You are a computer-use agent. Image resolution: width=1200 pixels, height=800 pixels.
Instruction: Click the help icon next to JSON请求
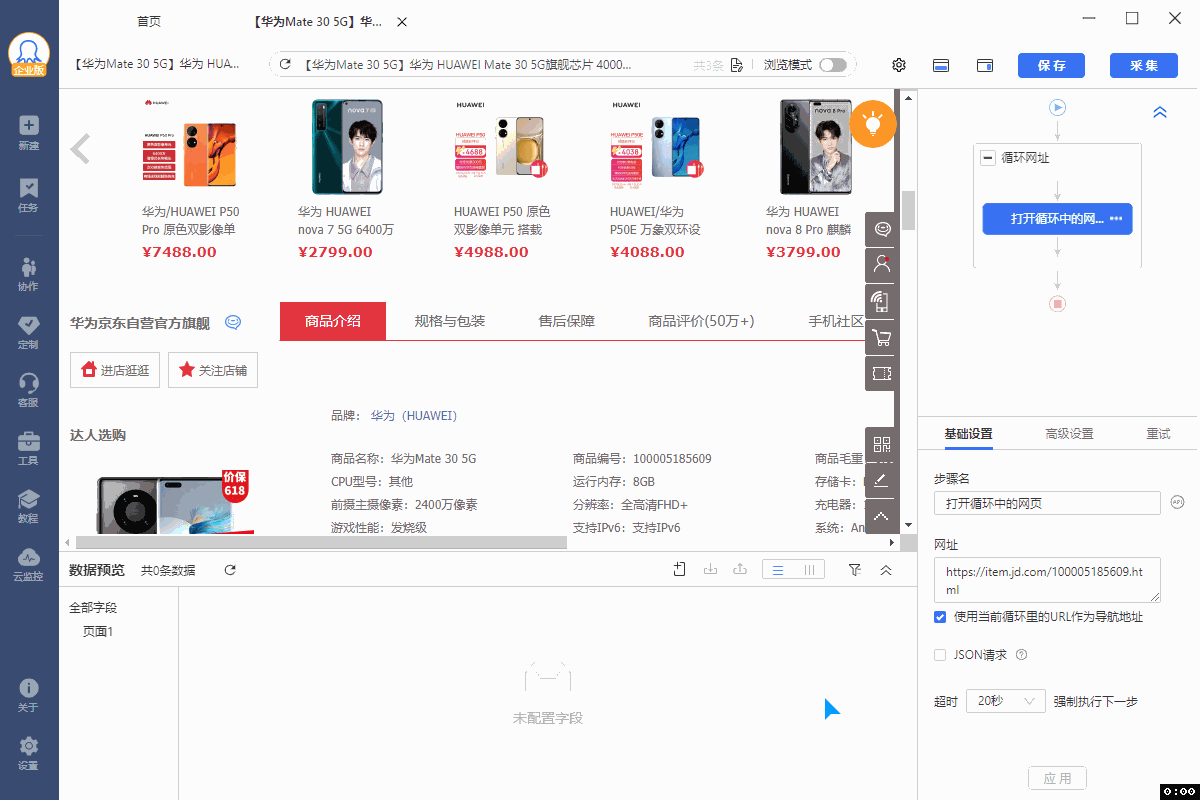1021,655
